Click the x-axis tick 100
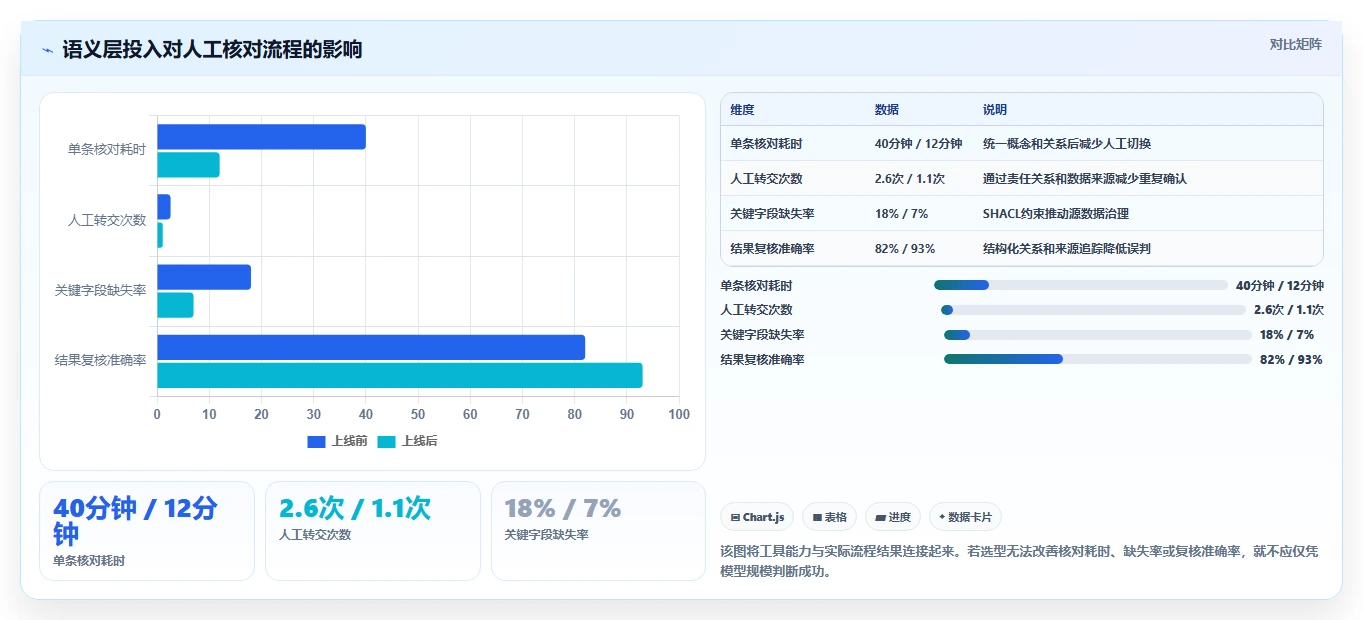 (x=679, y=414)
